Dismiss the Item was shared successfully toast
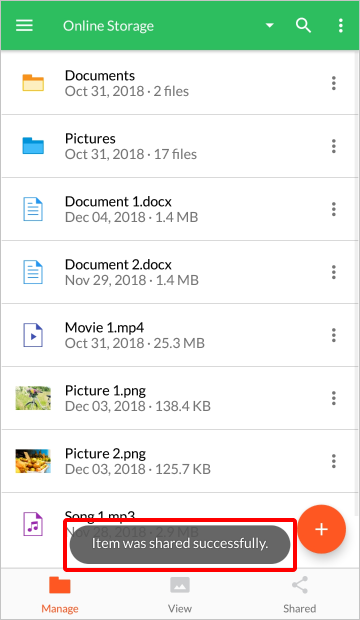This screenshot has width=360, height=620. pyautogui.click(x=180, y=544)
